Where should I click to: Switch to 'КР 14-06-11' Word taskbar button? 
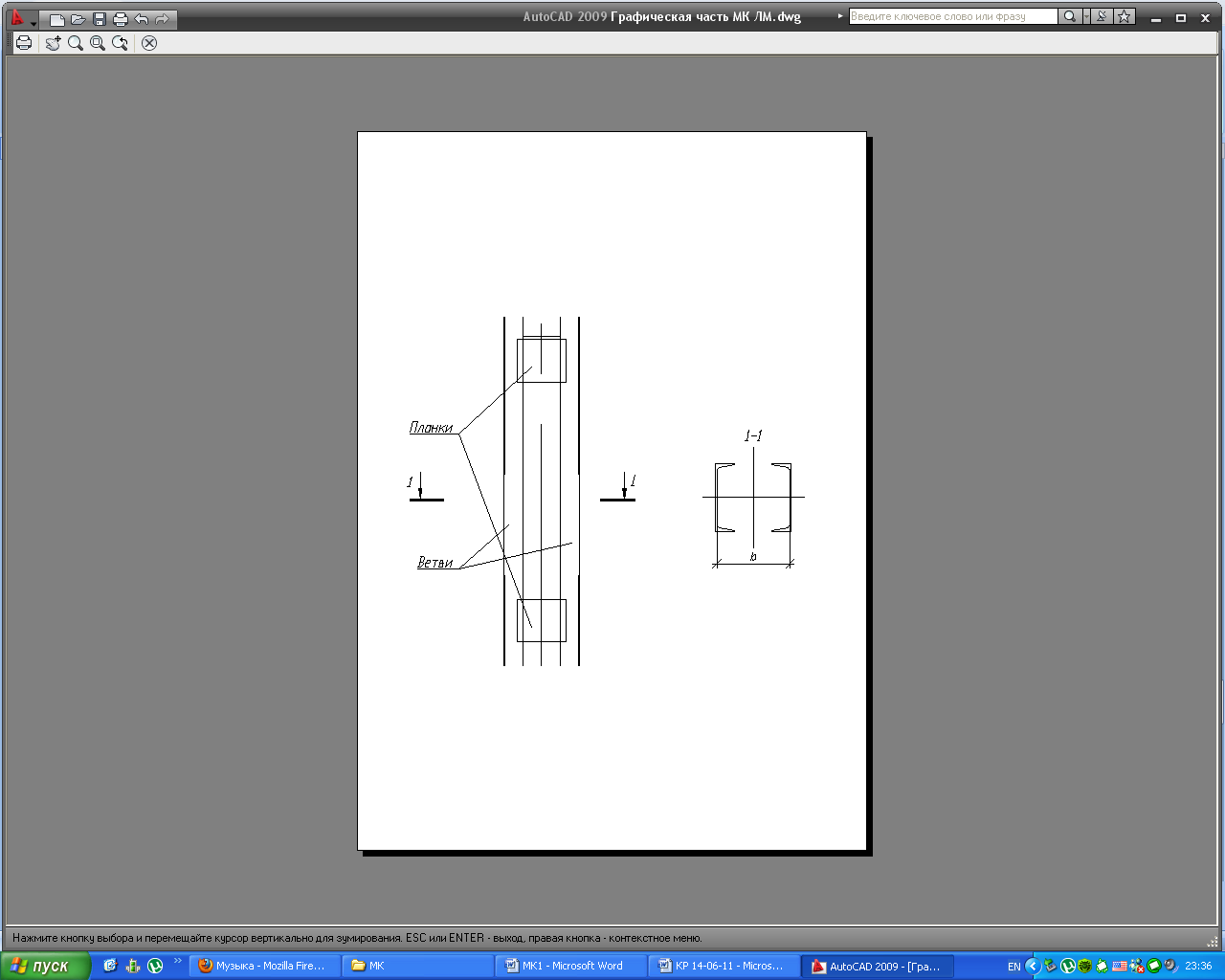(724, 966)
